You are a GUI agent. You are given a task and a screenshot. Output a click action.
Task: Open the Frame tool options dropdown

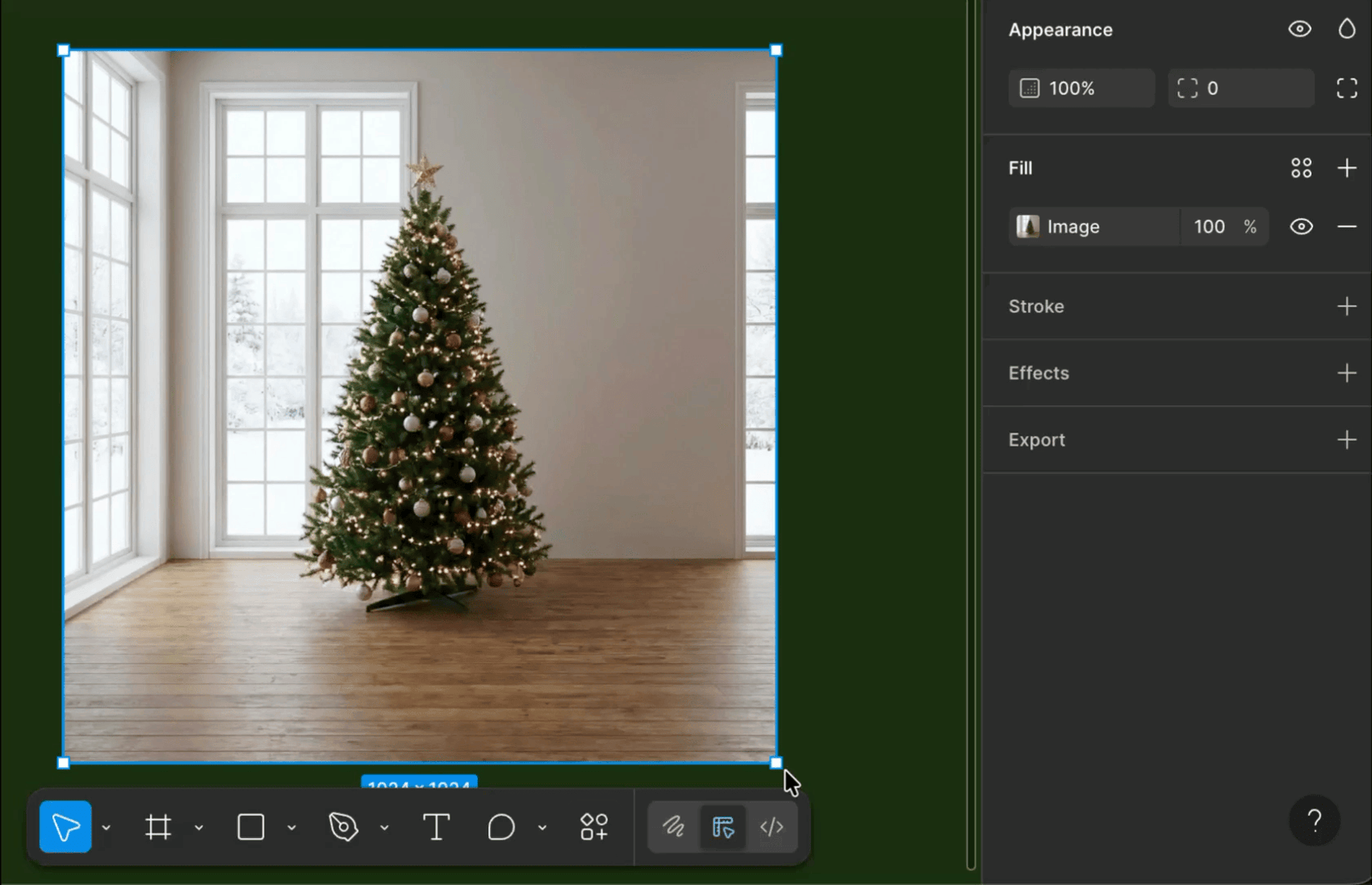(199, 828)
